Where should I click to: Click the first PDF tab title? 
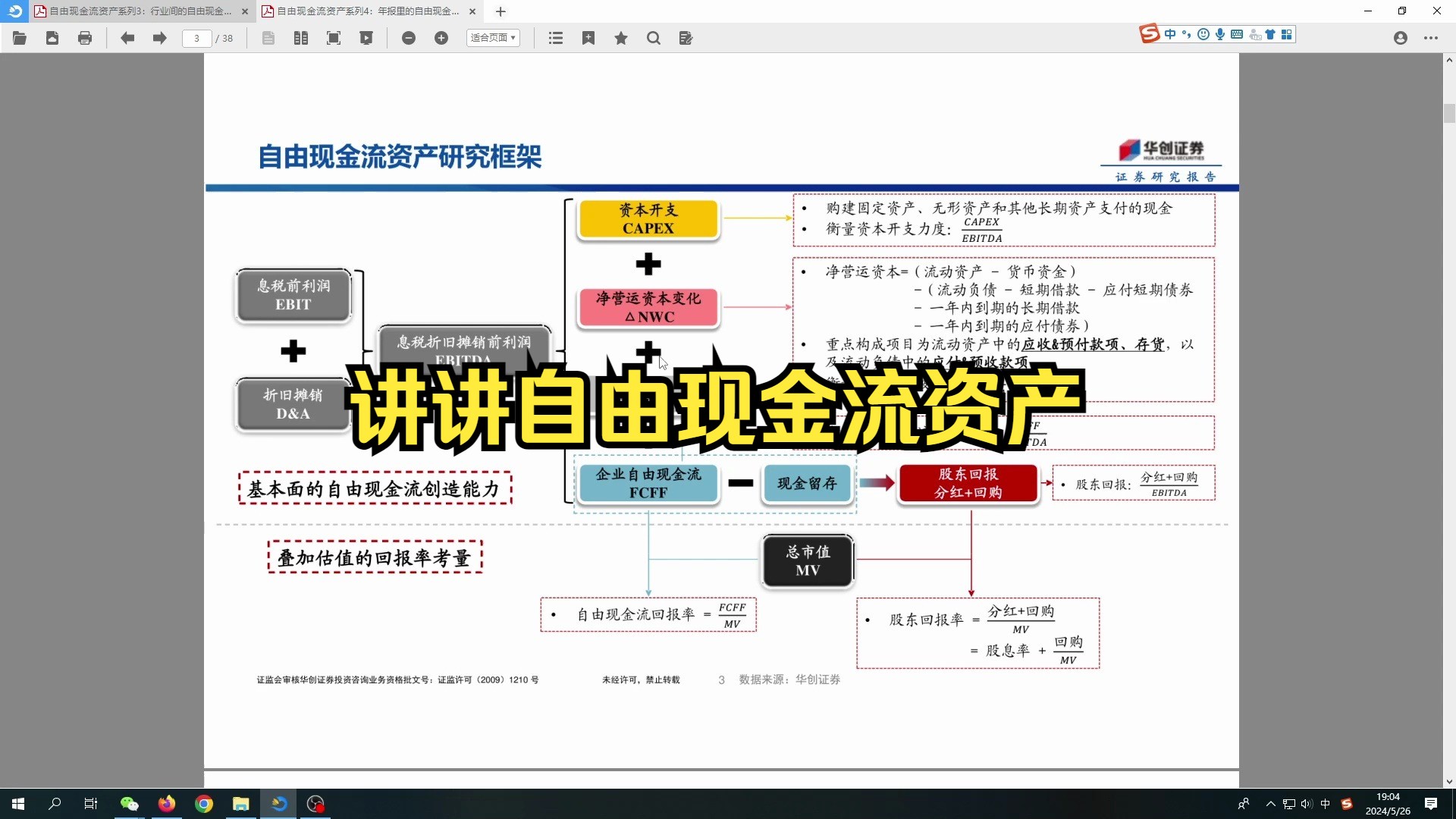point(140,11)
